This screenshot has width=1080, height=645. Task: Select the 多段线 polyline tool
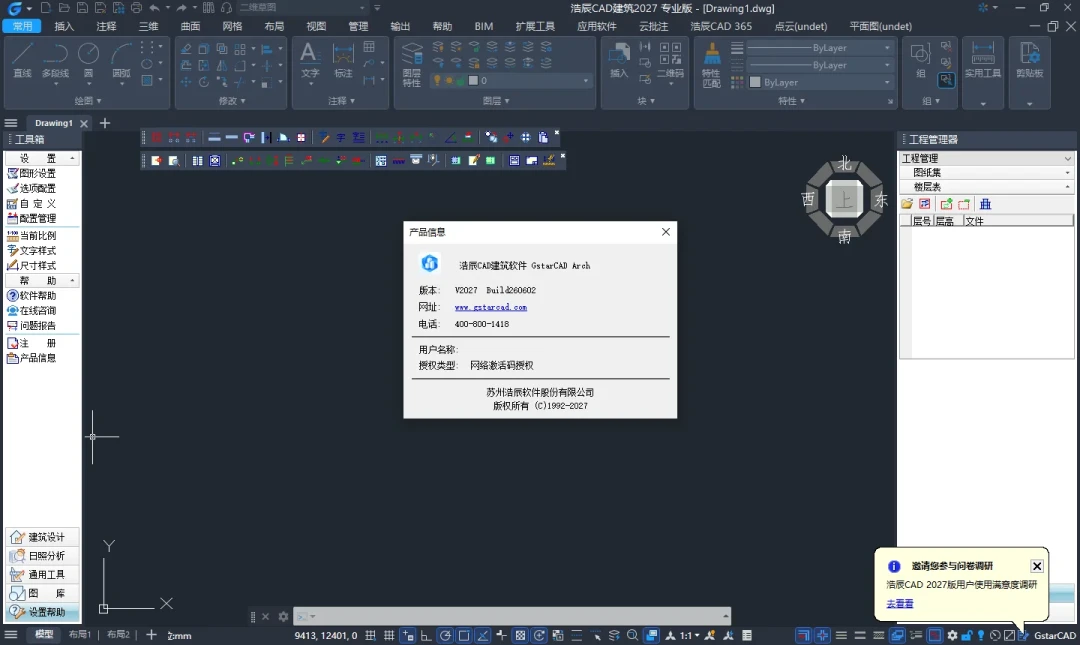(55, 59)
